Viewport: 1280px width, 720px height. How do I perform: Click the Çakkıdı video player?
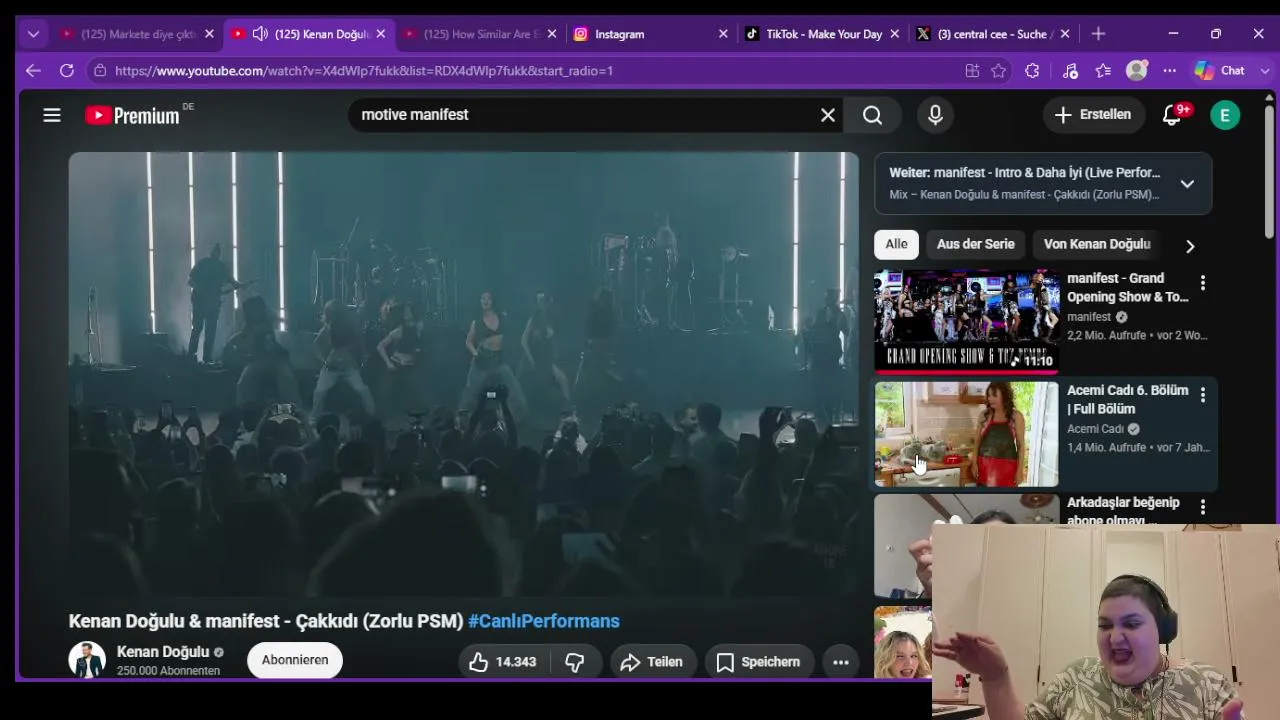tap(464, 375)
